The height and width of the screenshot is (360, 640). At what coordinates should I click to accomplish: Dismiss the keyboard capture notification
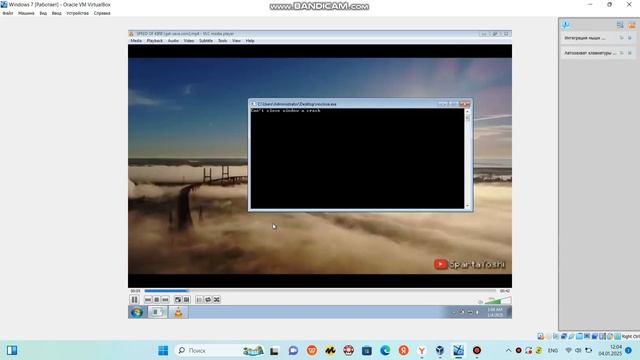pyautogui.click(x=630, y=53)
